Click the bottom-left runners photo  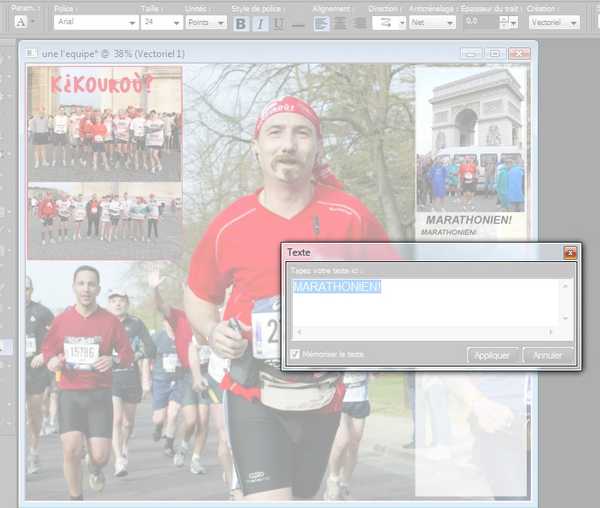point(104,381)
